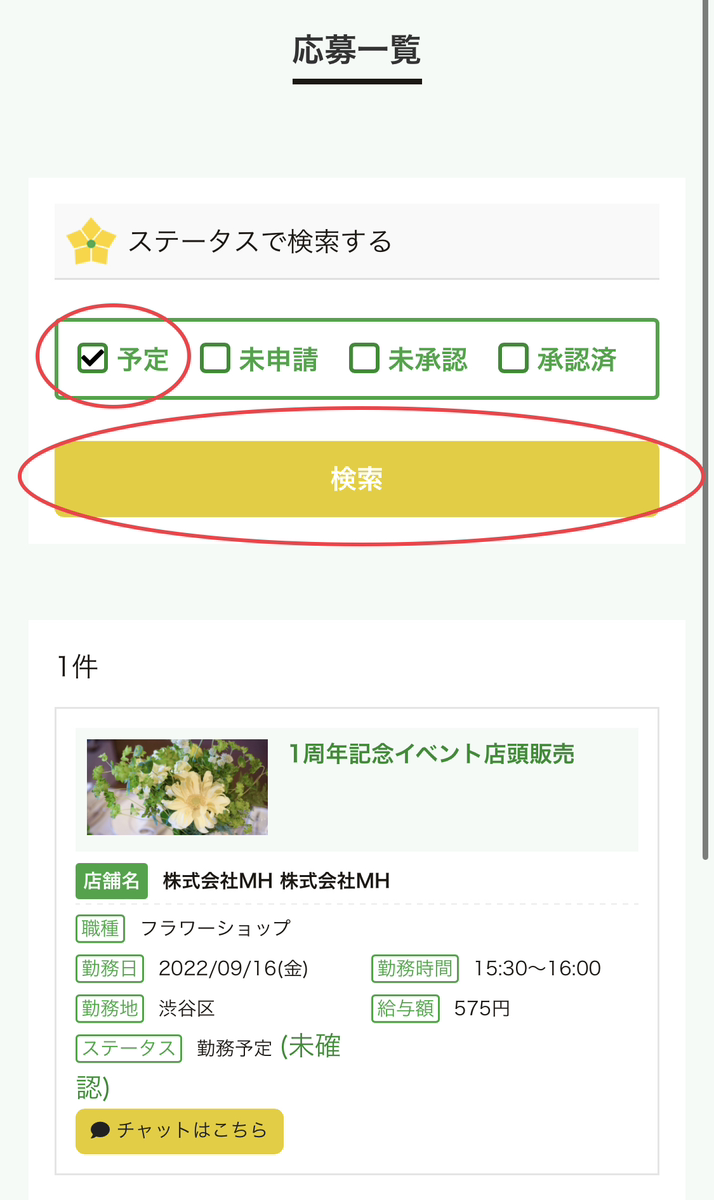The width and height of the screenshot is (714, 1200).
Task: Click the チャットはこちら chat button
Action: pyautogui.click(x=179, y=1131)
